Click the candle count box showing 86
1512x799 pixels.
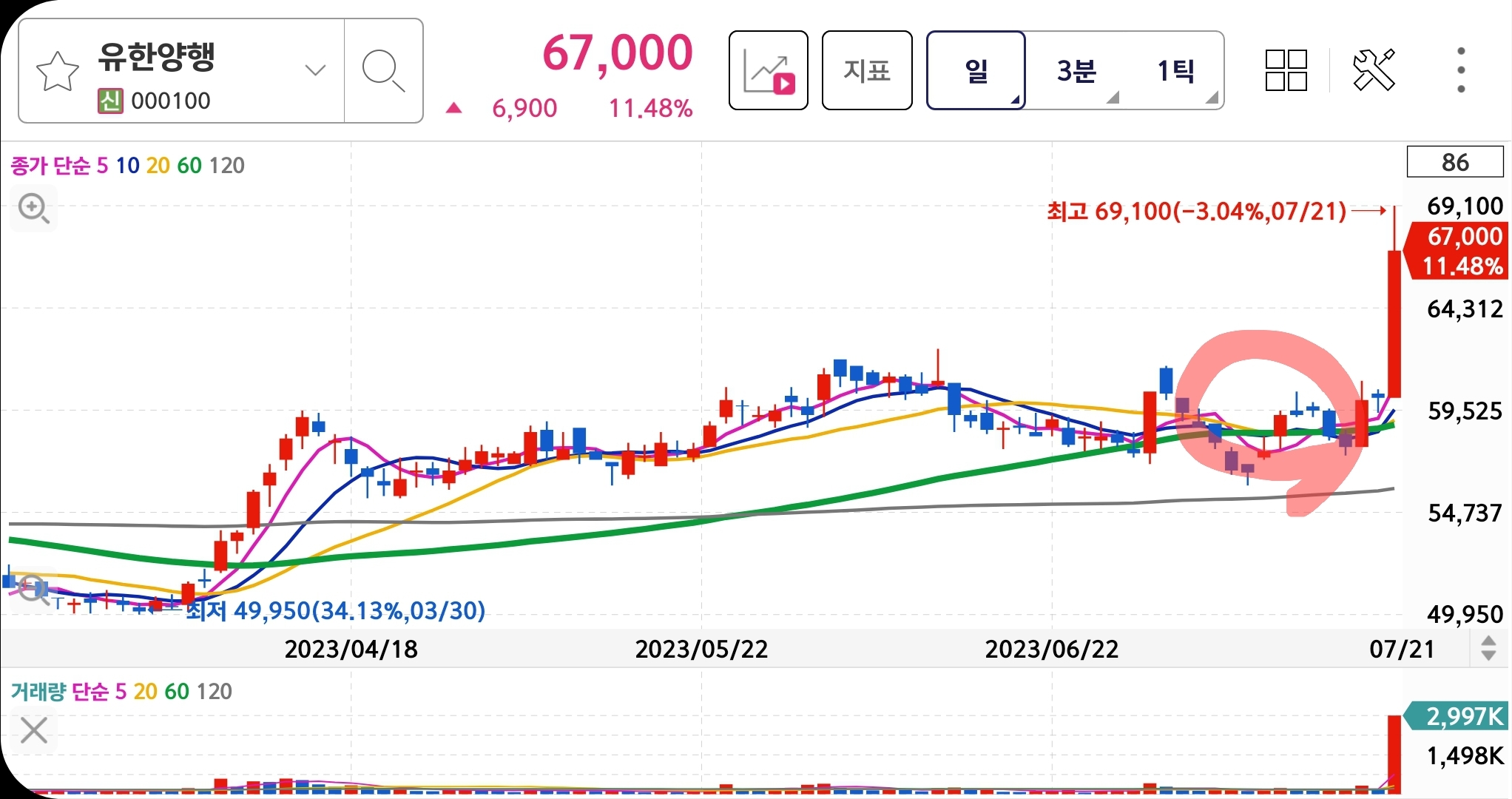[x=1455, y=162]
